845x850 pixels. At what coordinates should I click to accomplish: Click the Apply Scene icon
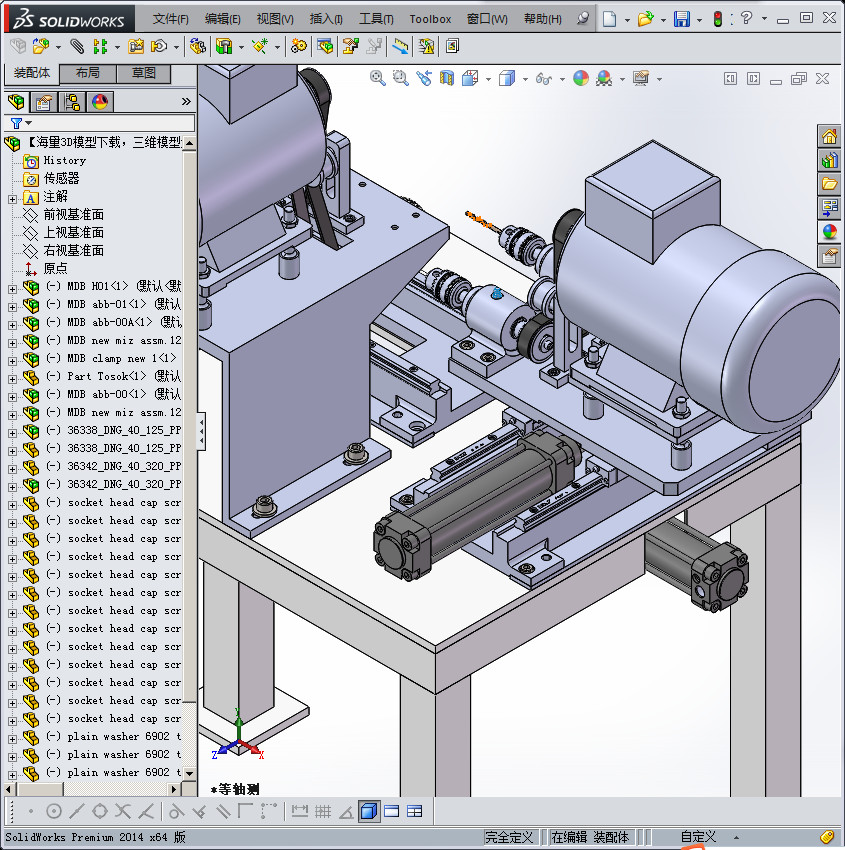point(604,79)
